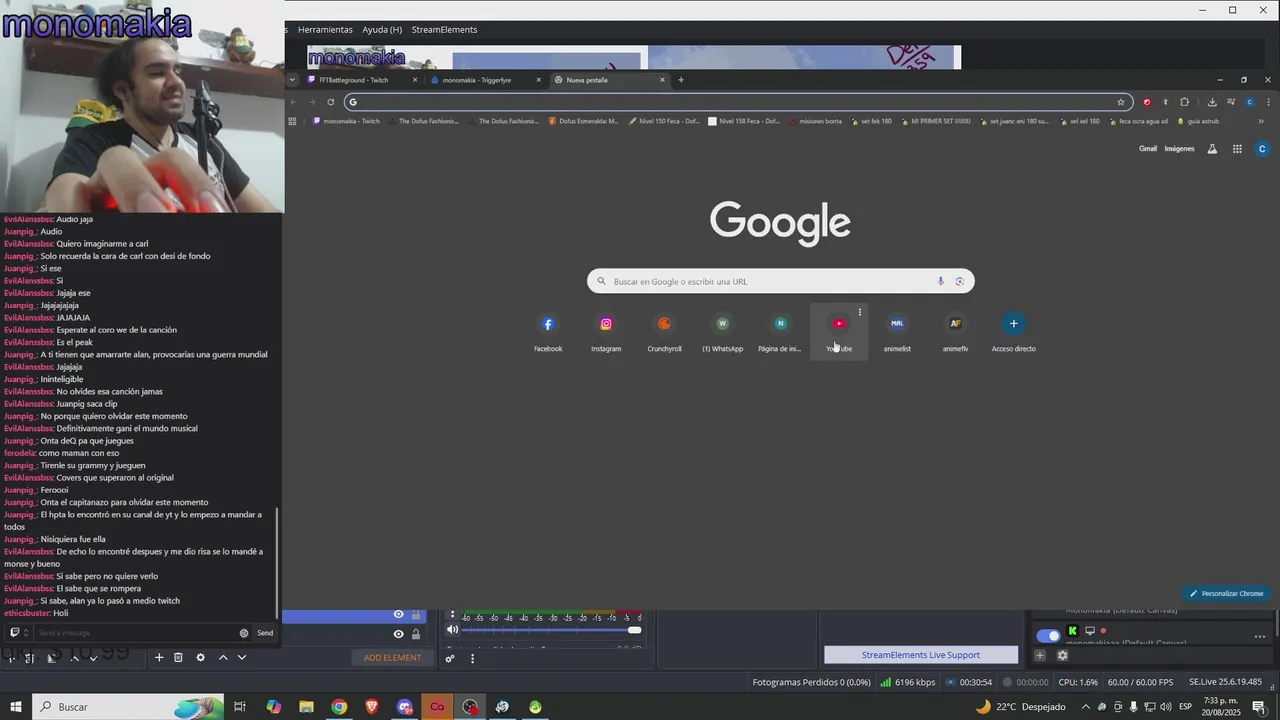
Task: Select the Nueva pestaña tab
Action: 609,80
